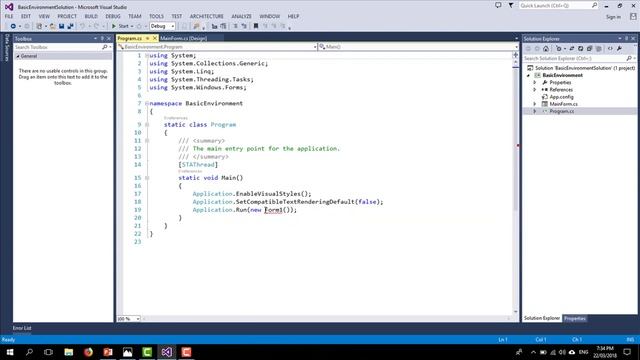Image resolution: width=640 pixels, height=360 pixels.
Task: Collapse the BasicEnvironment project node
Action: coord(528,76)
